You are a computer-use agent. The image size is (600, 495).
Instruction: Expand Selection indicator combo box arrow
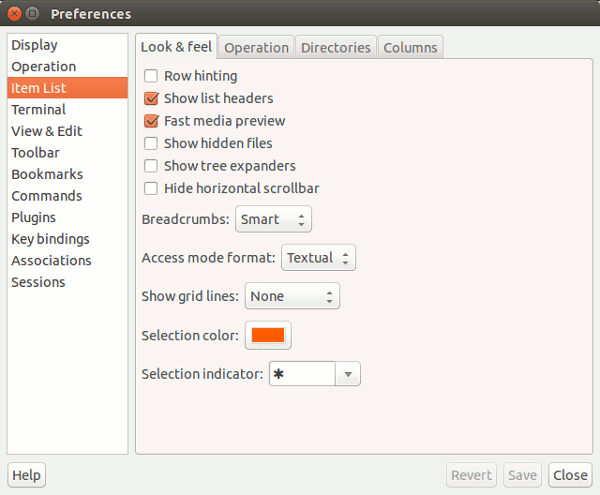pyautogui.click(x=348, y=374)
